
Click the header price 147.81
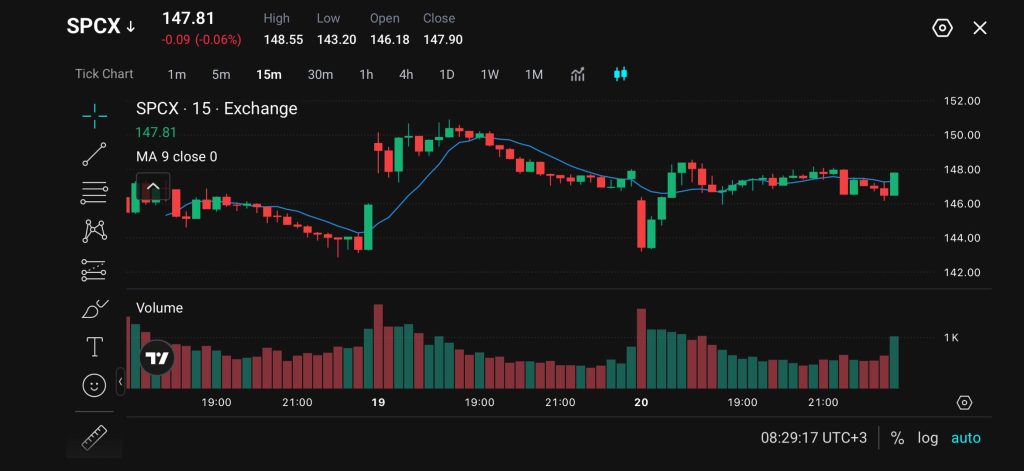coord(188,18)
